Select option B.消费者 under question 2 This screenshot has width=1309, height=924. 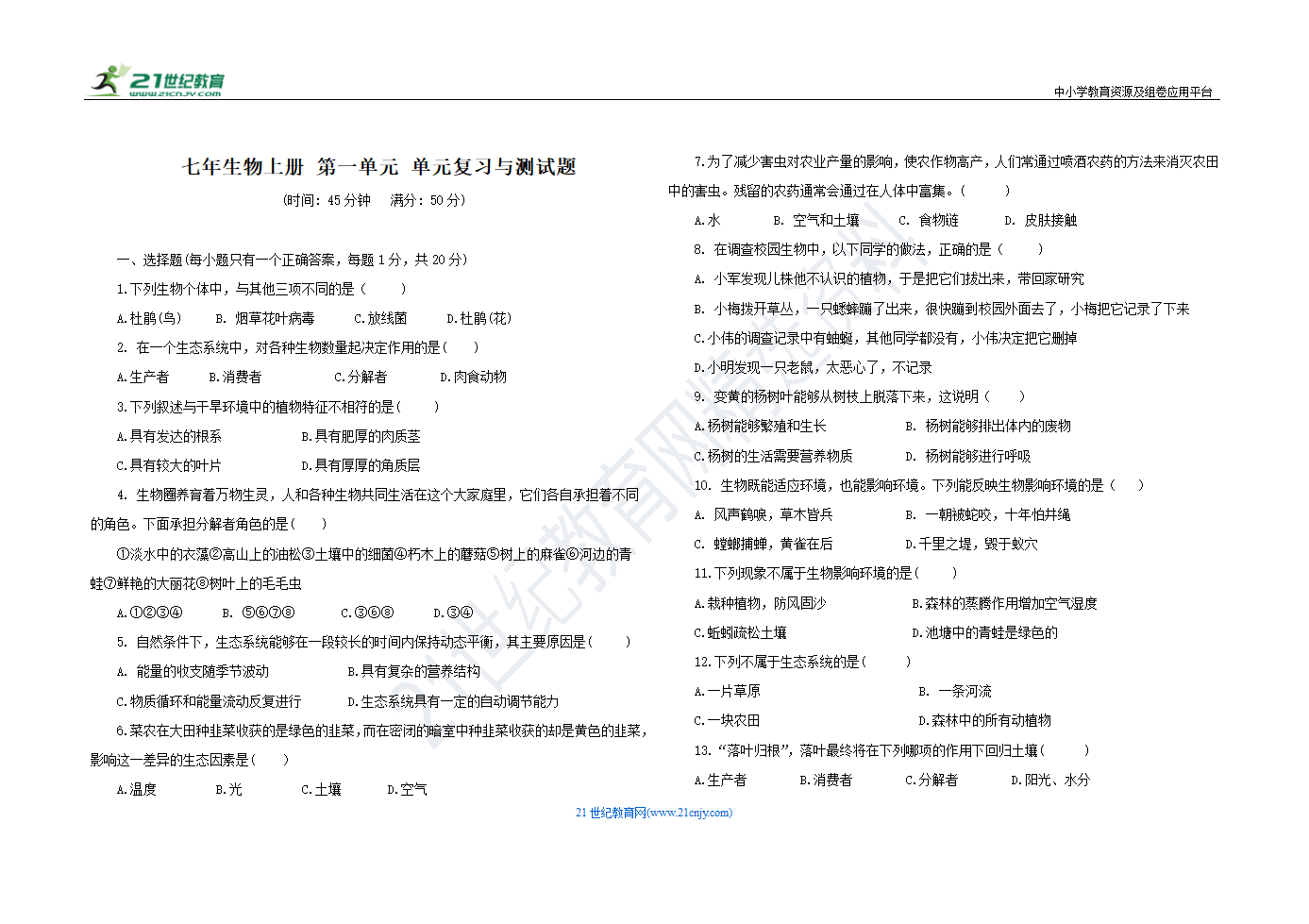click(235, 377)
